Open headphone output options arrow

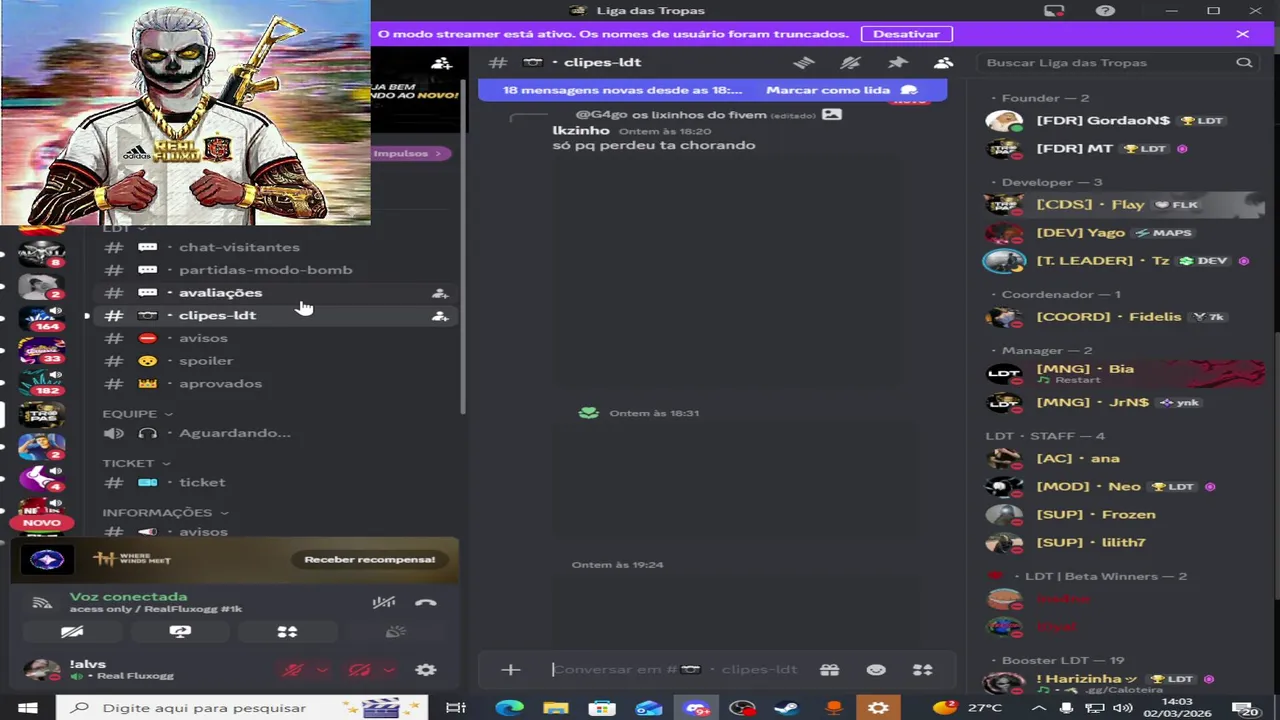tap(389, 670)
